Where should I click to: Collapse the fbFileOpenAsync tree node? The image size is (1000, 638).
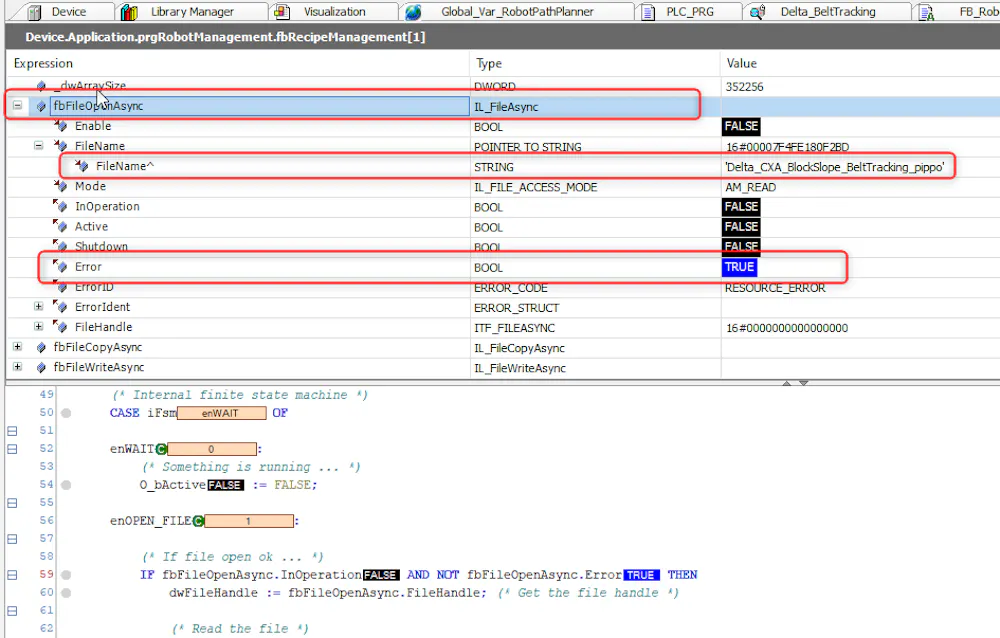tap(18, 105)
